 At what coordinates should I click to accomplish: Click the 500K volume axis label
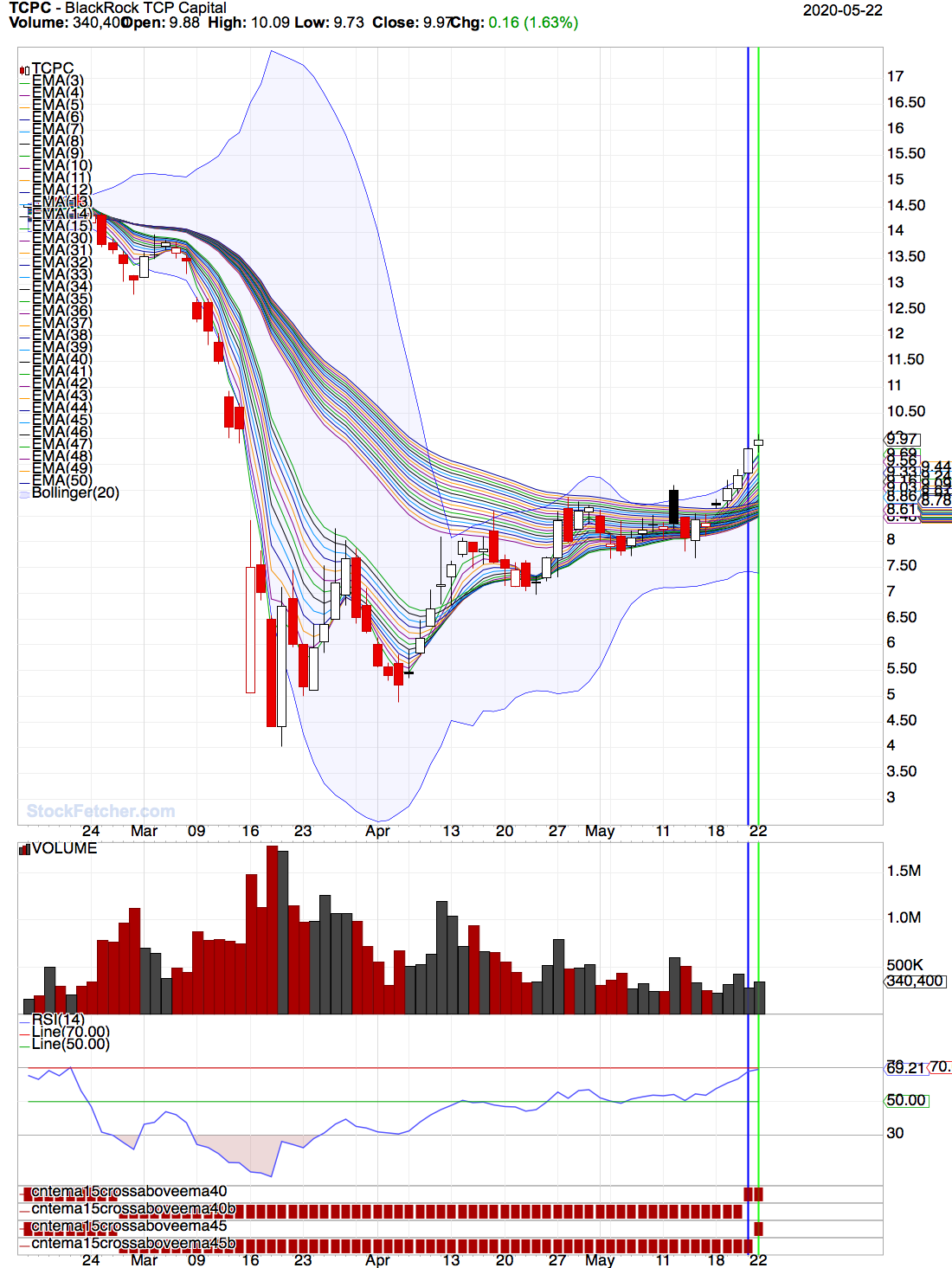coord(904,966)
